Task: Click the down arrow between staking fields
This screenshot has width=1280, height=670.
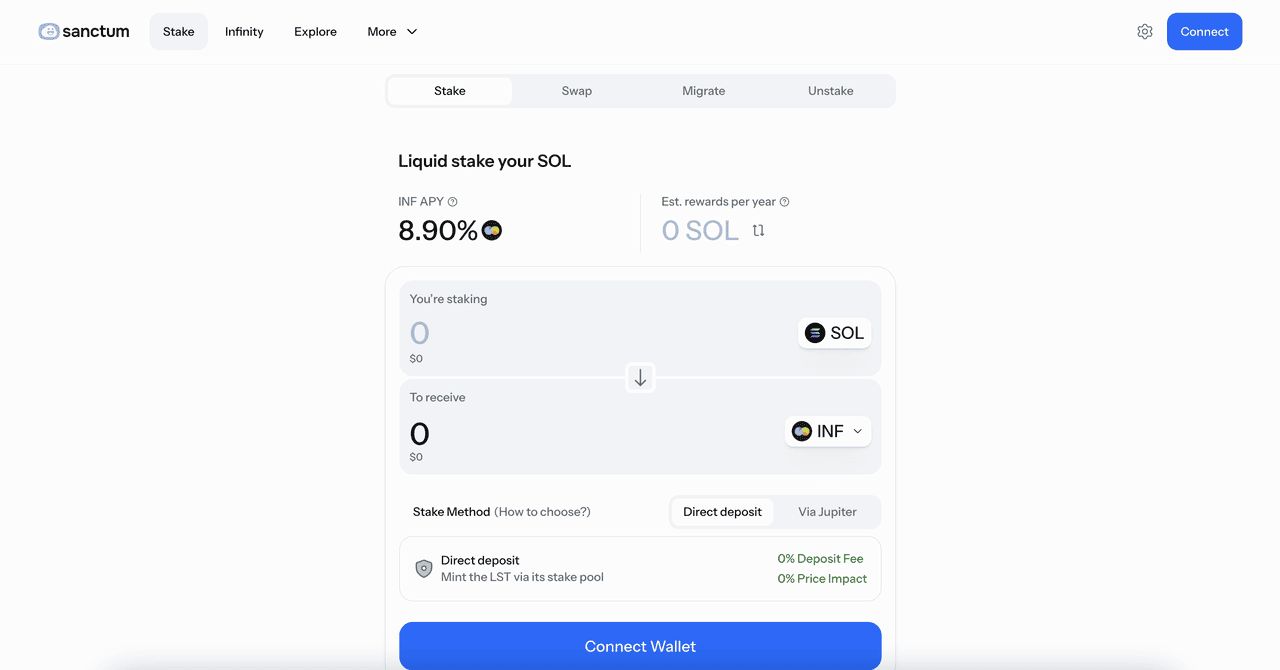Action: coord(640,378)
